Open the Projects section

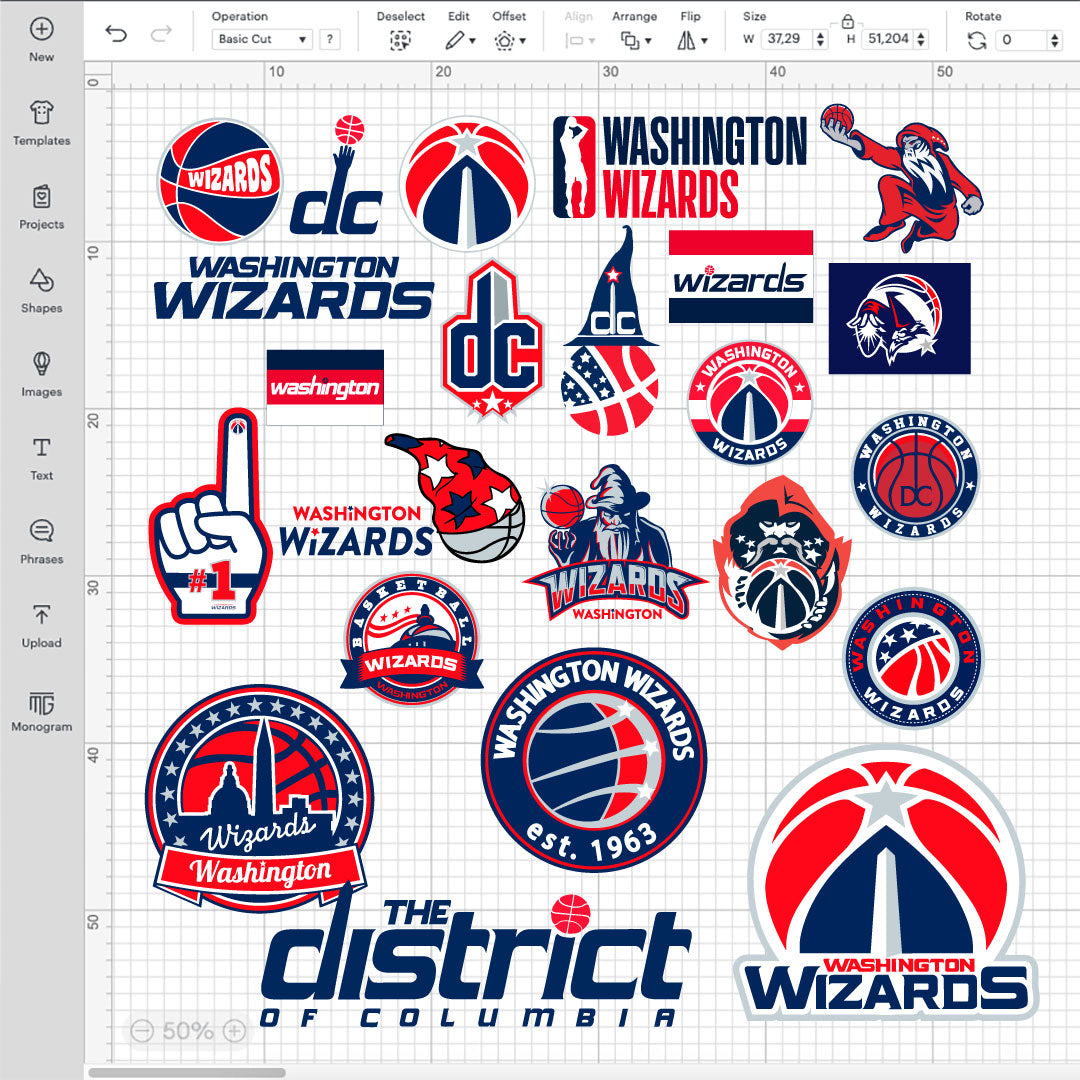click(x=42, y=206)
